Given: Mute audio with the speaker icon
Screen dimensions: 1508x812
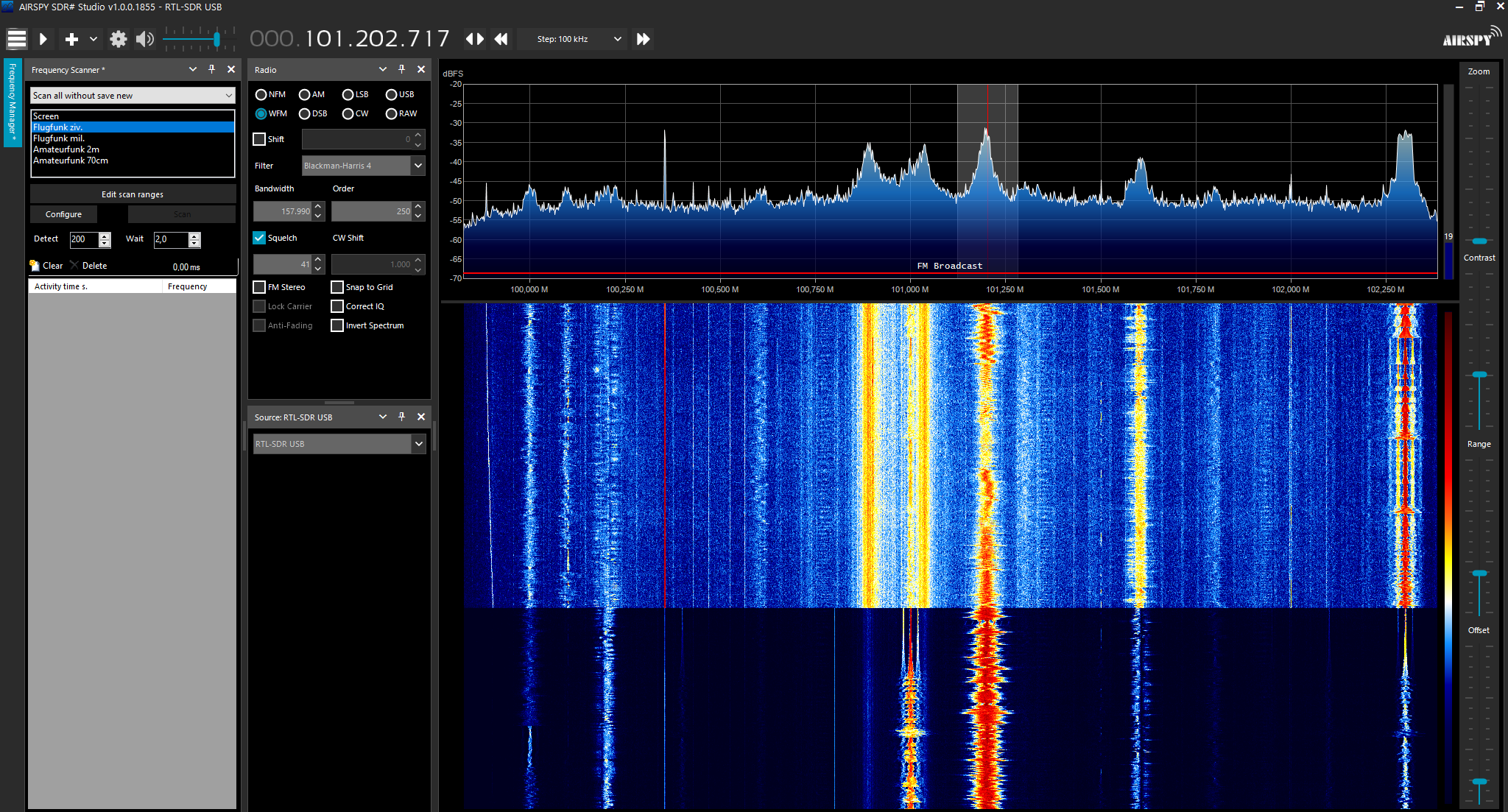Looking at the screenshot, I should (145, 39).
